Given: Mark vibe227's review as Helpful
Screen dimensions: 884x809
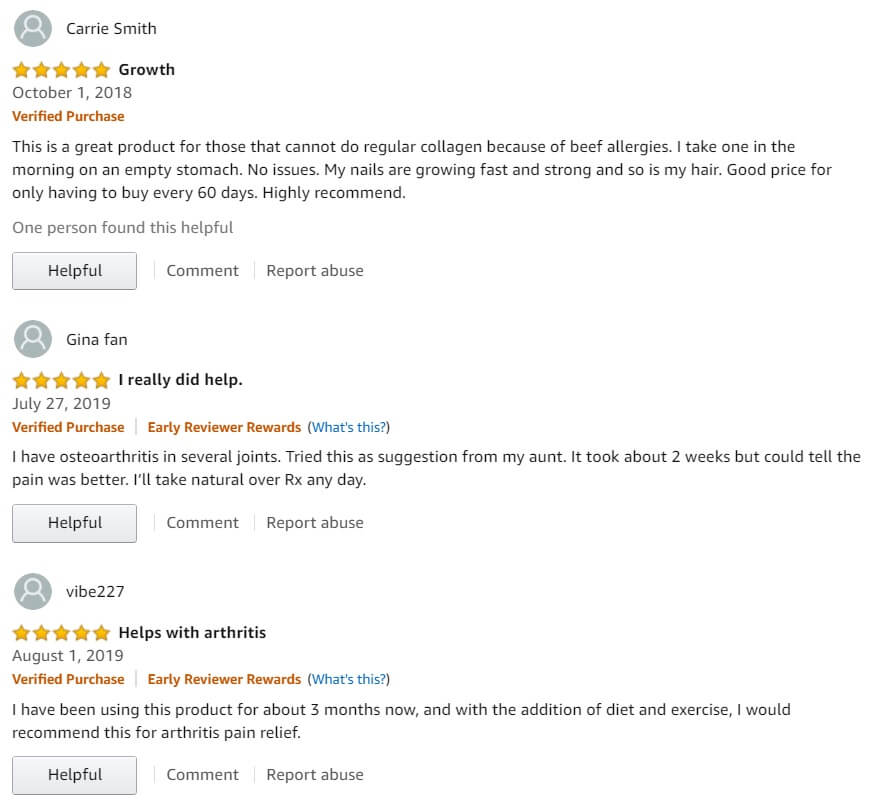Looking at the screenshot, I should pos(74,775).
